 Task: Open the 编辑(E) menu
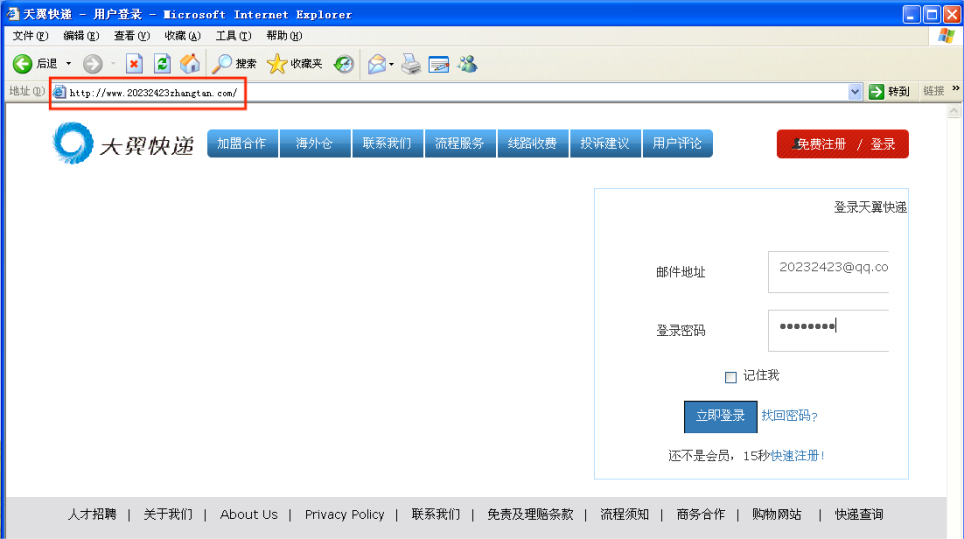pyautogui.click(x=81, y=36)
